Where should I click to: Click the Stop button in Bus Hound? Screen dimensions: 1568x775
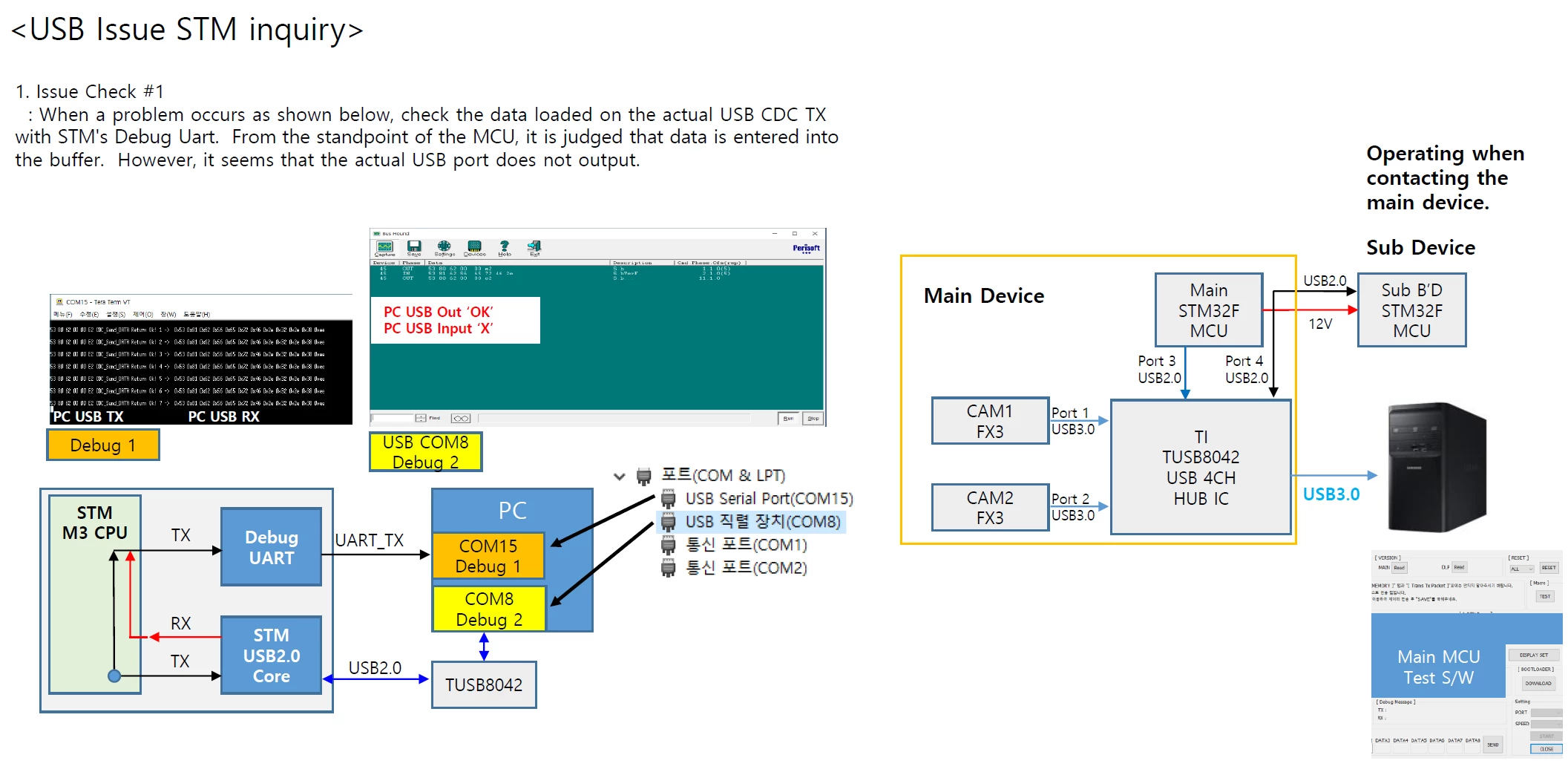pos(813,418)
